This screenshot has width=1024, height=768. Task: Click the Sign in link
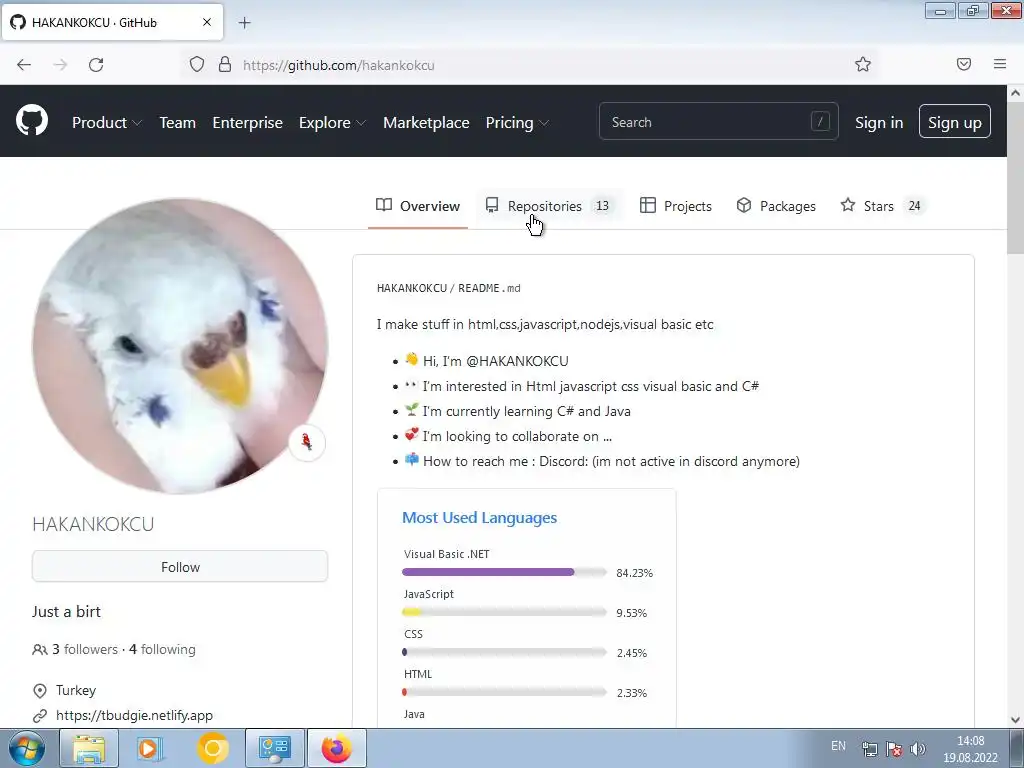coord(879,122)
